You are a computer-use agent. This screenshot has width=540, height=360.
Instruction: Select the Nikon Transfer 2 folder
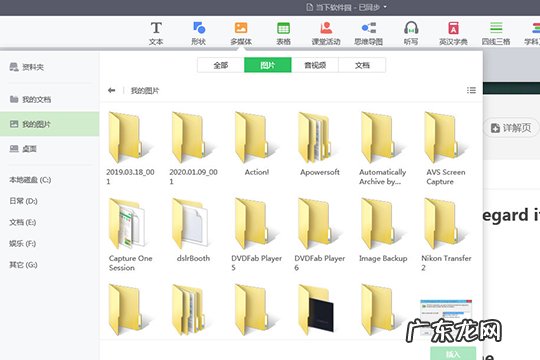[446, 234]
